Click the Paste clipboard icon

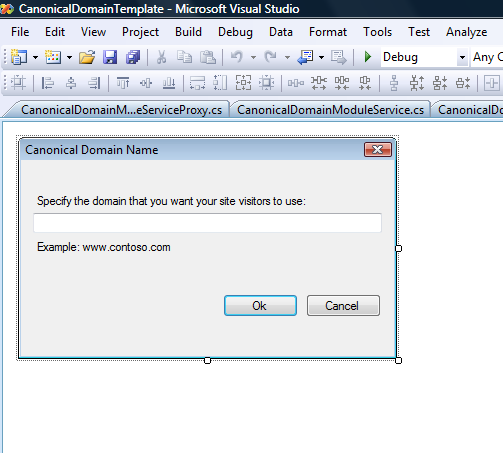(208, 57)
